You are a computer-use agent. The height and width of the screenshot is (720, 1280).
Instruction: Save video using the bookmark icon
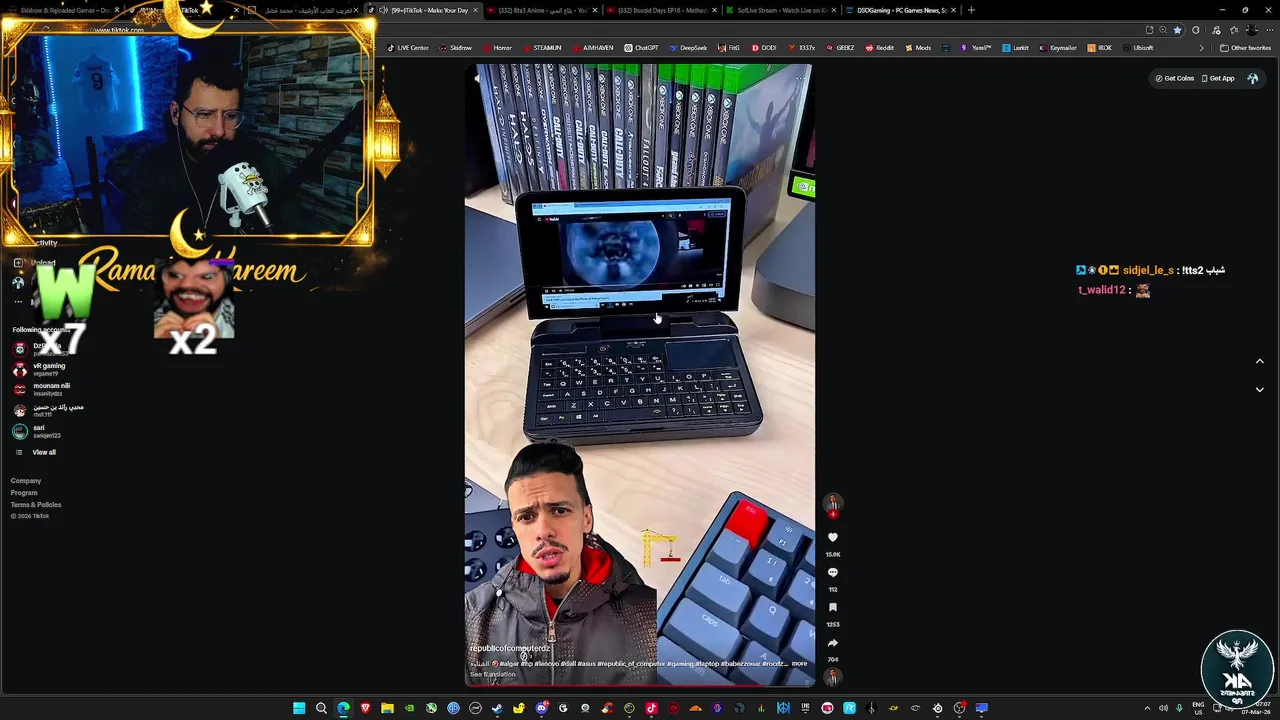(x=832, y=608)
